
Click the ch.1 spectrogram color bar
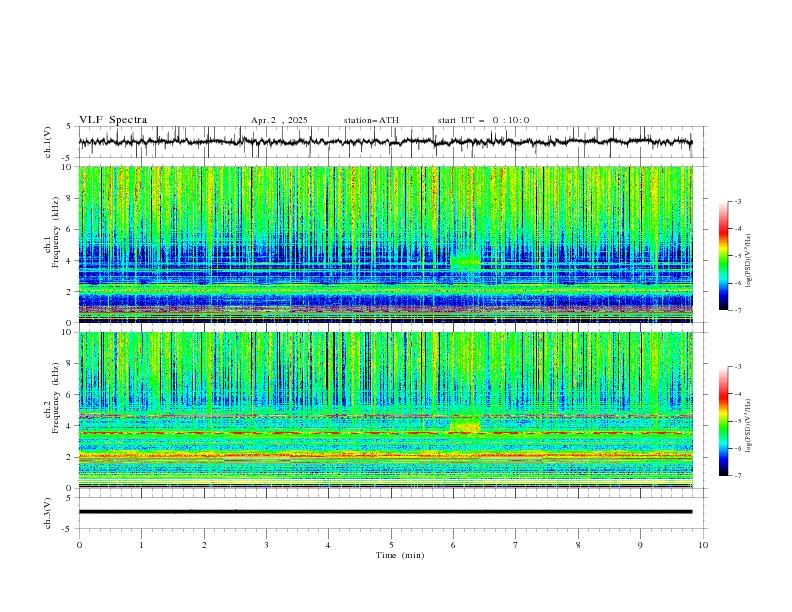723,256
